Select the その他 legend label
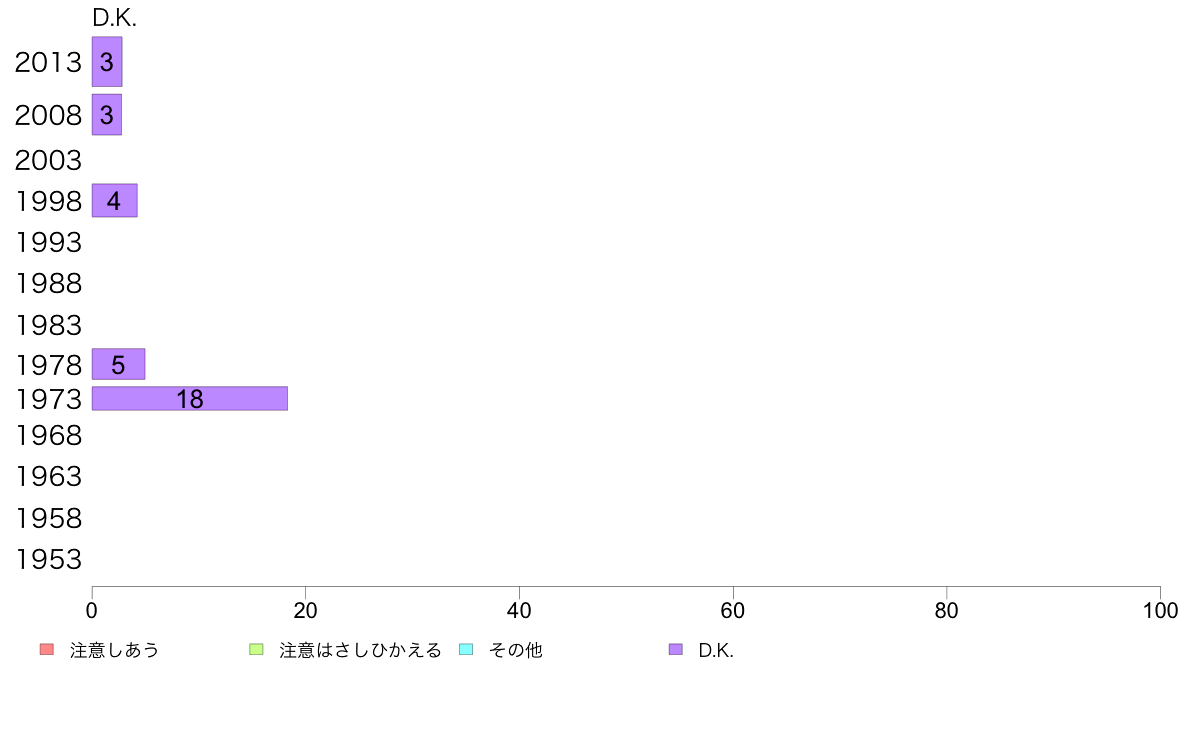 (x=516, y=650)
